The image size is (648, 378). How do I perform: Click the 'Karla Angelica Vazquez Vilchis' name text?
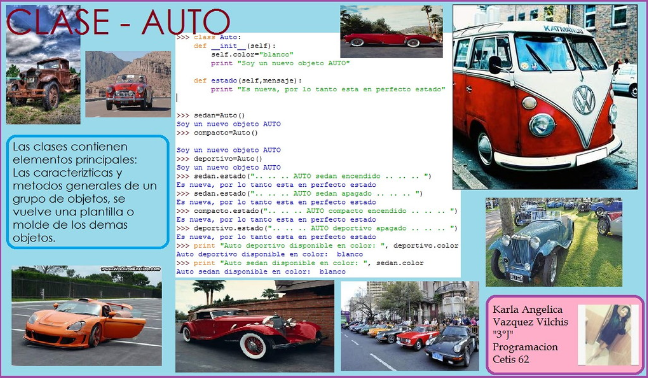(530, 316)
